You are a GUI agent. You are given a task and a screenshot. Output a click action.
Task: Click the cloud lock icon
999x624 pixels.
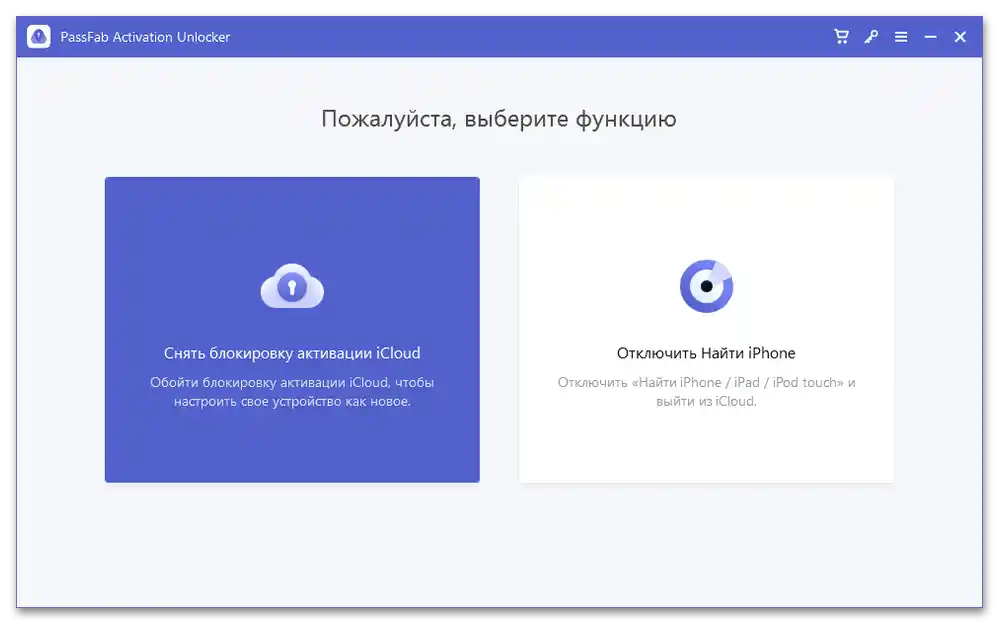click(292, 286)
